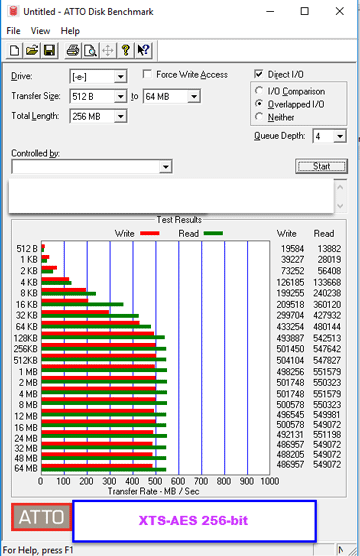Image resolution: width=360 pixels, height=556 pixels.
Task: Expand the Total Length dropdown
Action: [x=121, y=116]
